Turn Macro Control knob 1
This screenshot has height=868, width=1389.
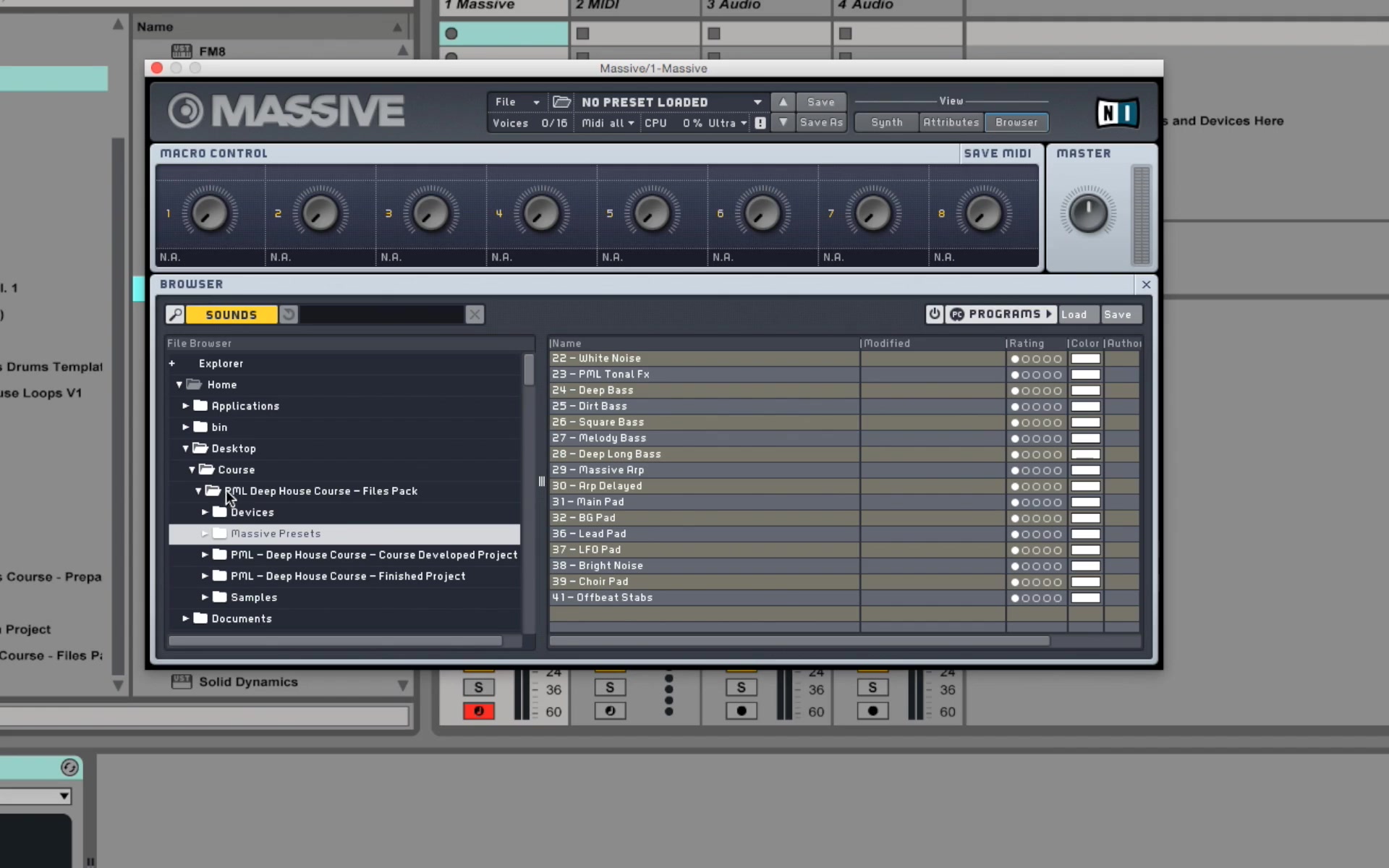[210, 213]
